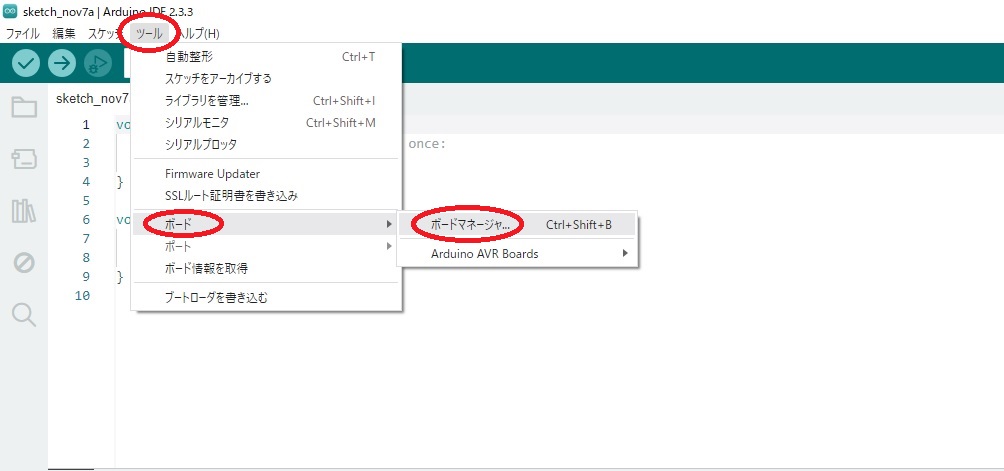Choose SSLルート証明書を書き込み
The height and width of the screenshot is (471, 1004).
(x=266, y=195)
